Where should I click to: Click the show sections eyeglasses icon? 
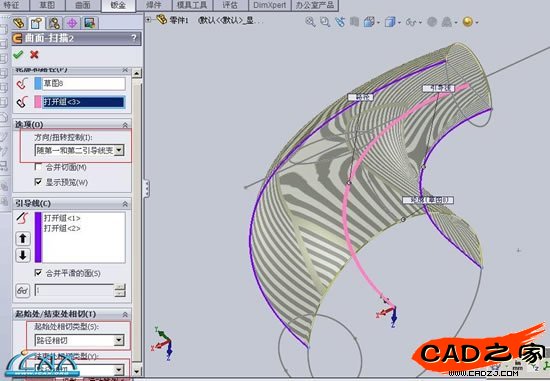pos(23,290)
